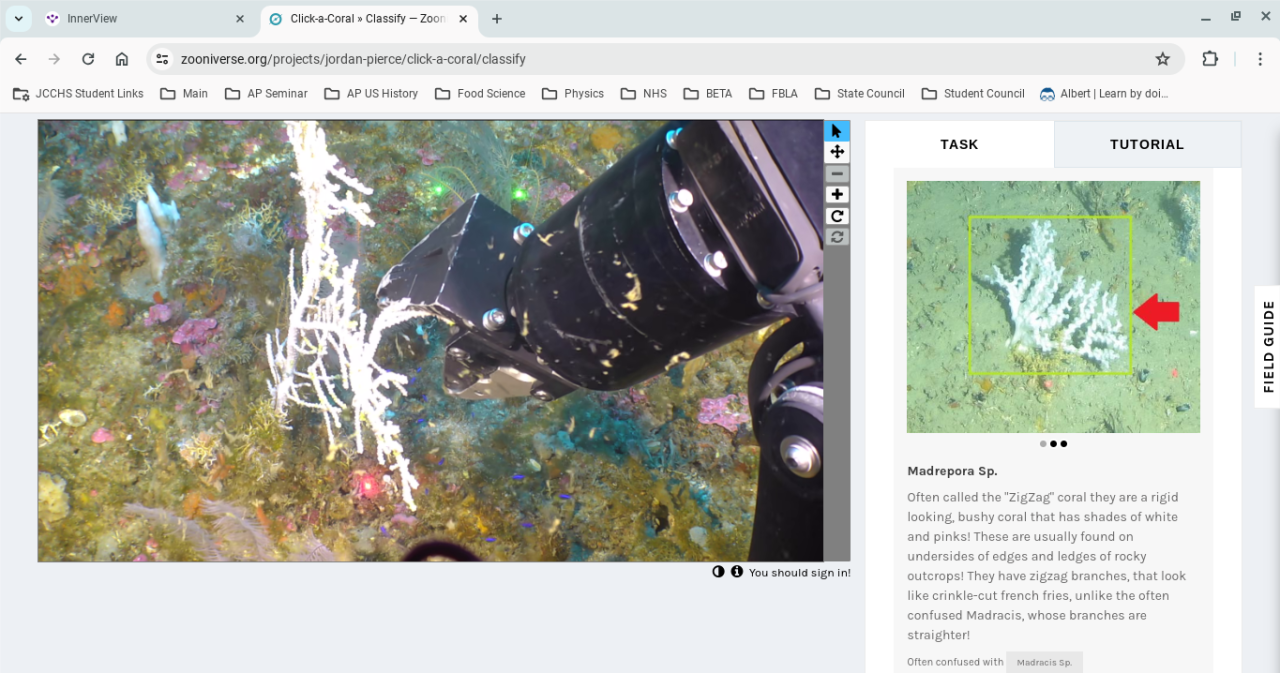Zoom out of the subject image
Viewport: 1280px width, 673px height.
pyautogui.click(x=837, y=174)
